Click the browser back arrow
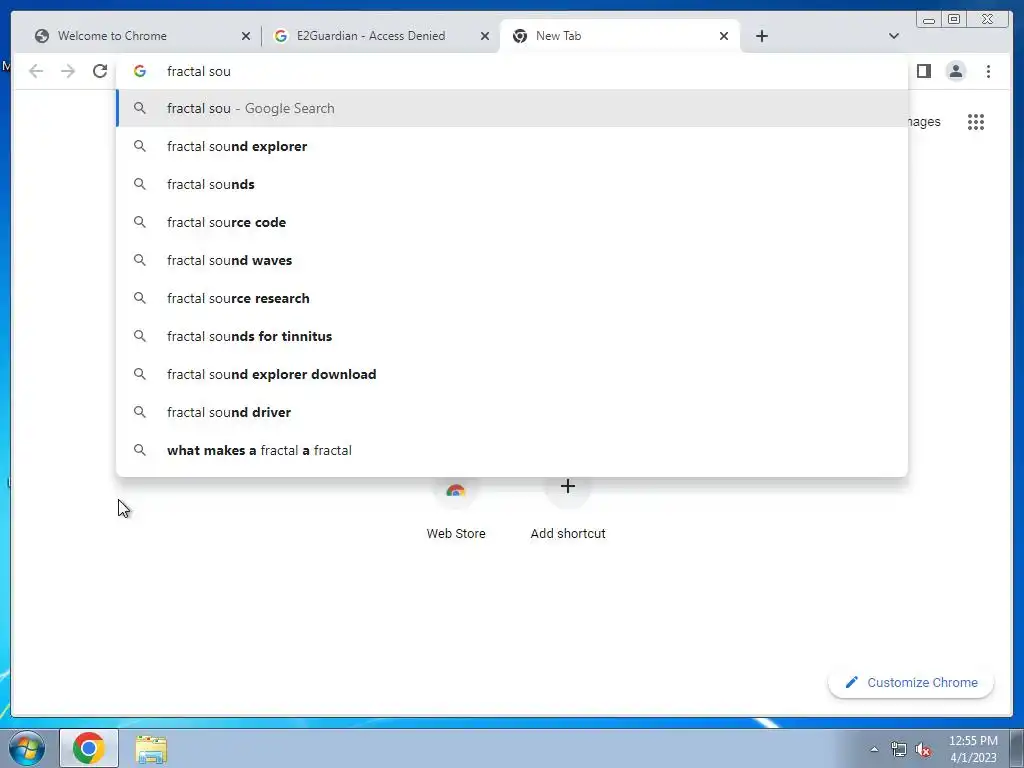Screen dimensions: 1024x768 [x=36, y=71]
